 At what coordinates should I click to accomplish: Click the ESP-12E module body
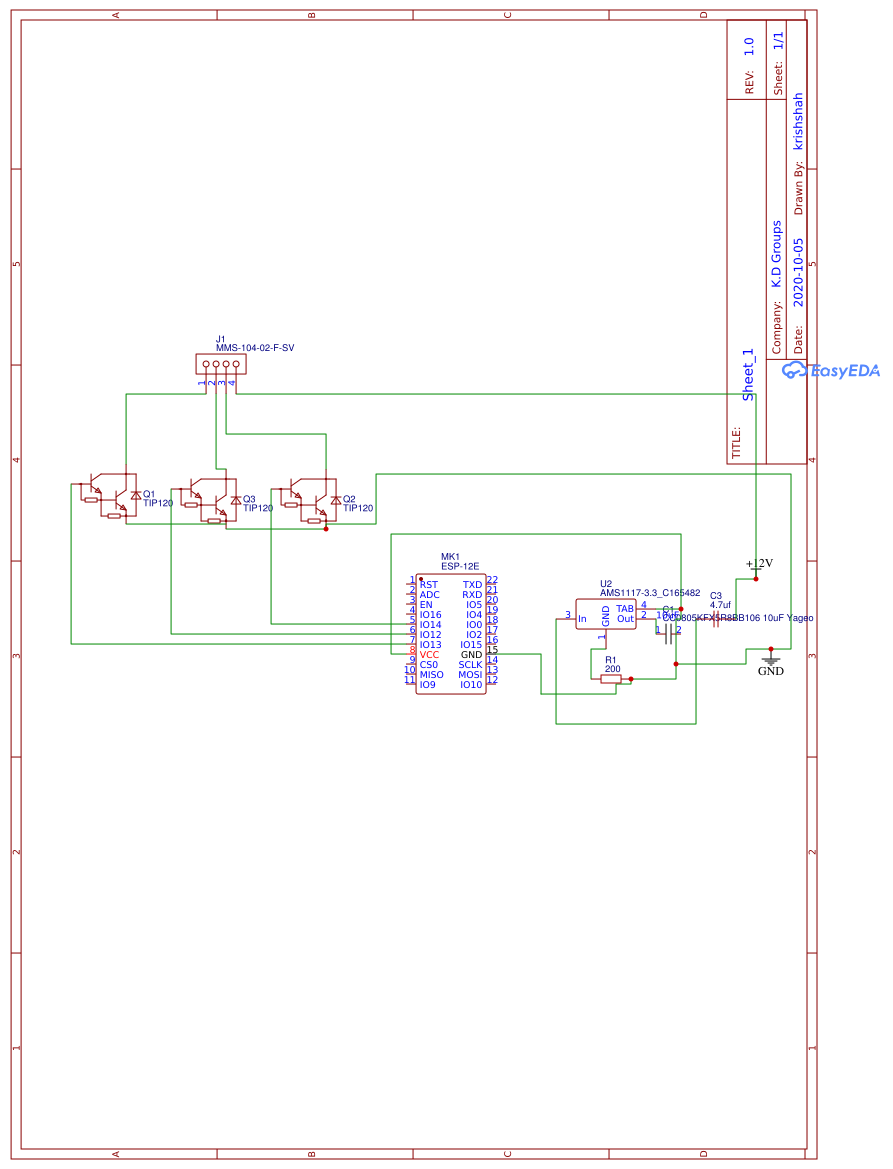pyautogui.click(x=451, y=634)
